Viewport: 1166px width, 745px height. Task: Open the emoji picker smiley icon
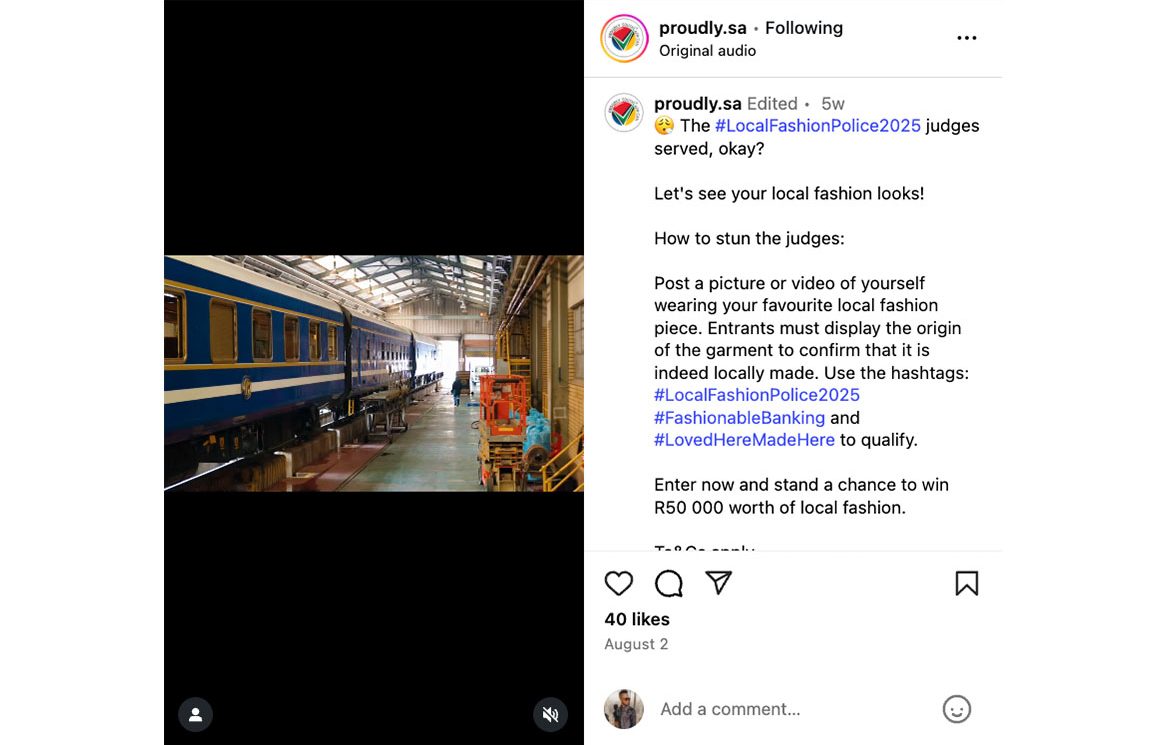[x=956, y=709]
